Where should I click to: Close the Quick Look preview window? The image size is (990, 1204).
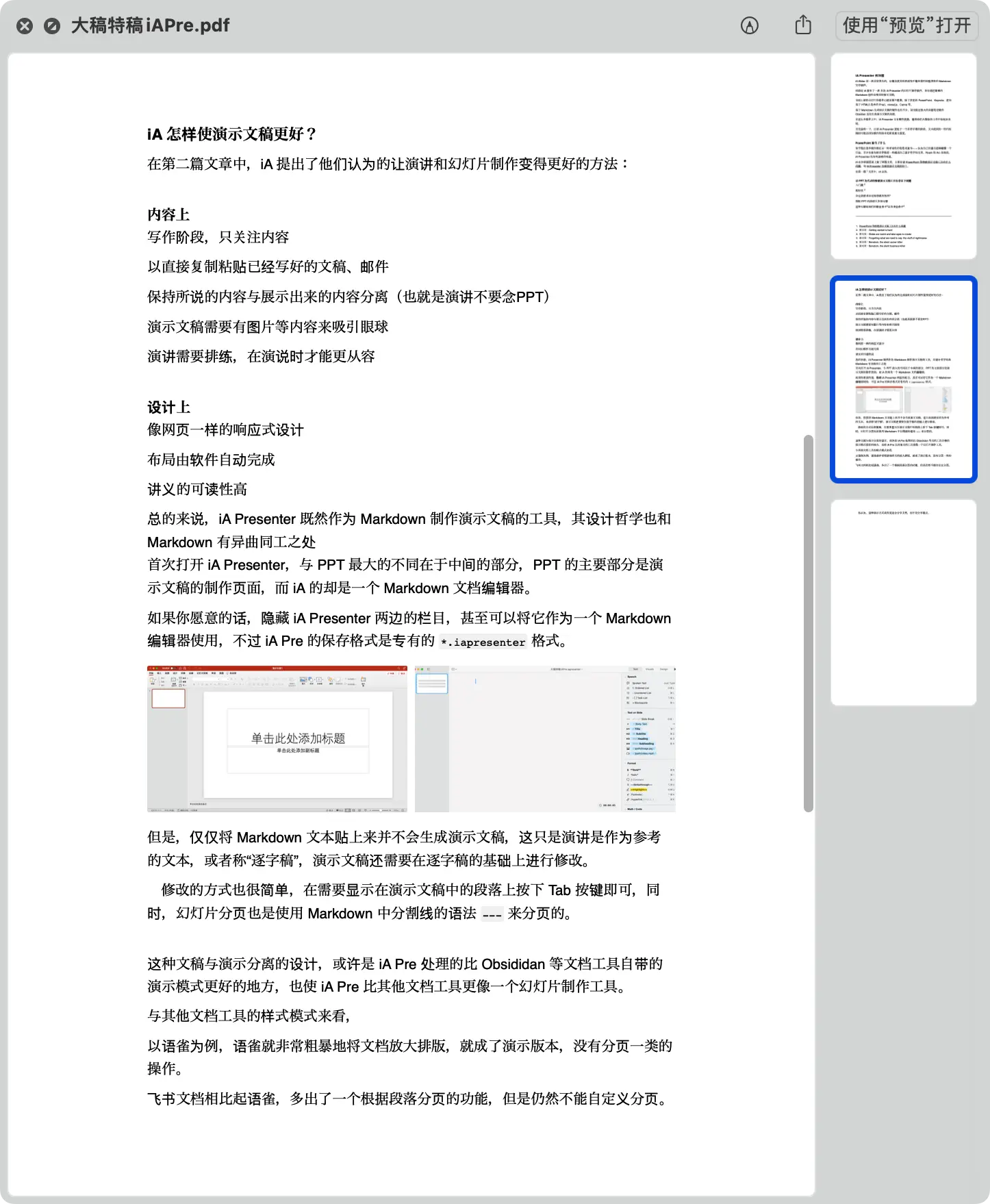[x=25, y=26]
